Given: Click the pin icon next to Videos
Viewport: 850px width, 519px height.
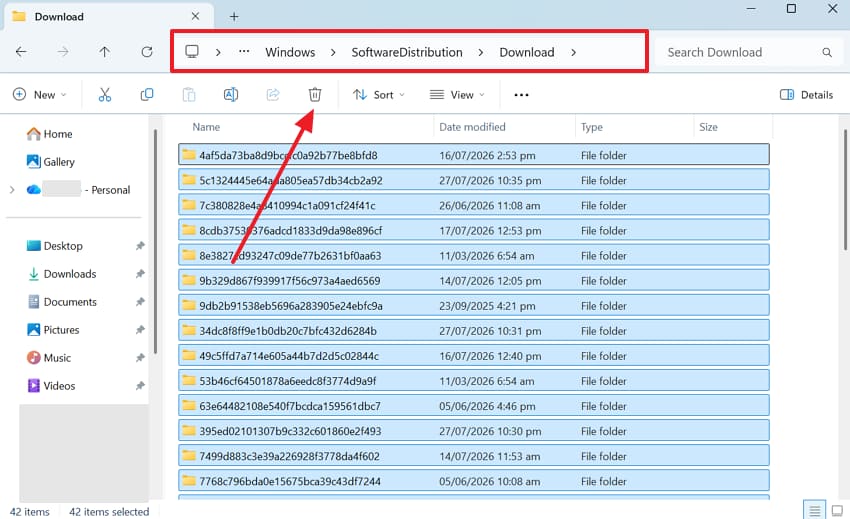Looking at the screenshot, I should tap(140, 386).
